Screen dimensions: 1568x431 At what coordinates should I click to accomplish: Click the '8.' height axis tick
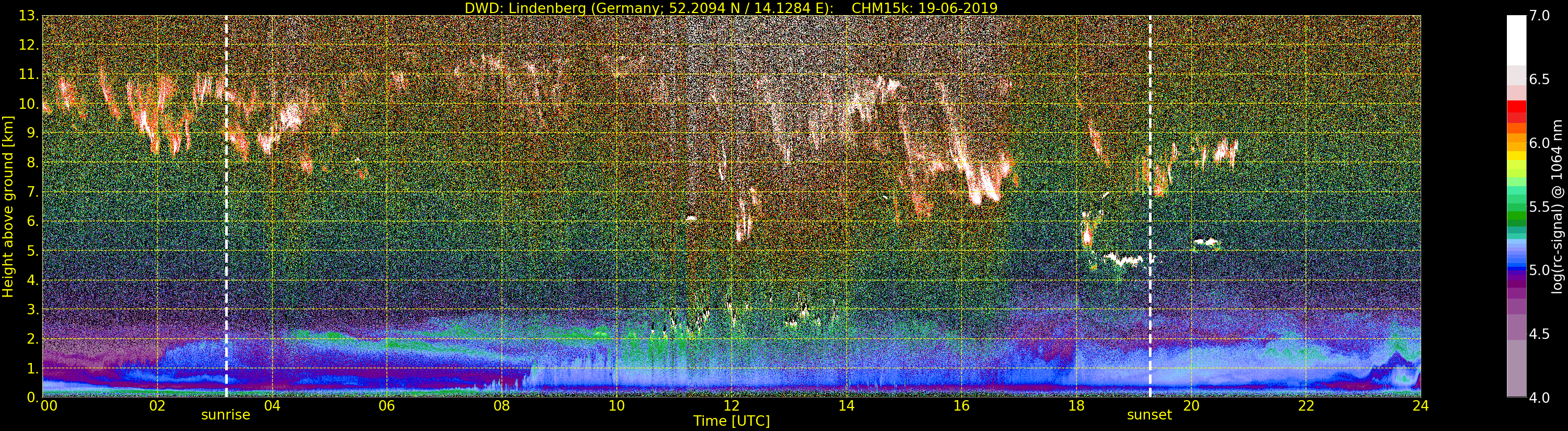(x=32, y=163)
